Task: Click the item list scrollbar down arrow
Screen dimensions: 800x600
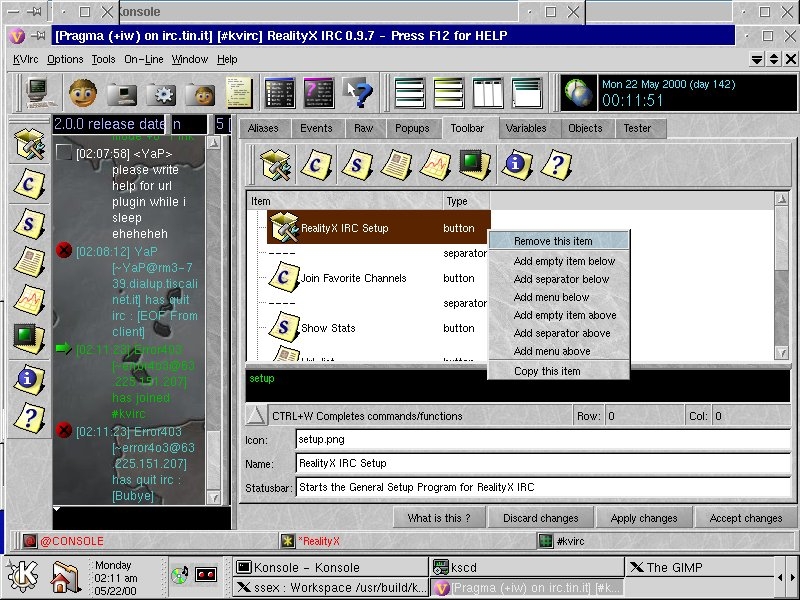Action: click(x=781, y=352)
